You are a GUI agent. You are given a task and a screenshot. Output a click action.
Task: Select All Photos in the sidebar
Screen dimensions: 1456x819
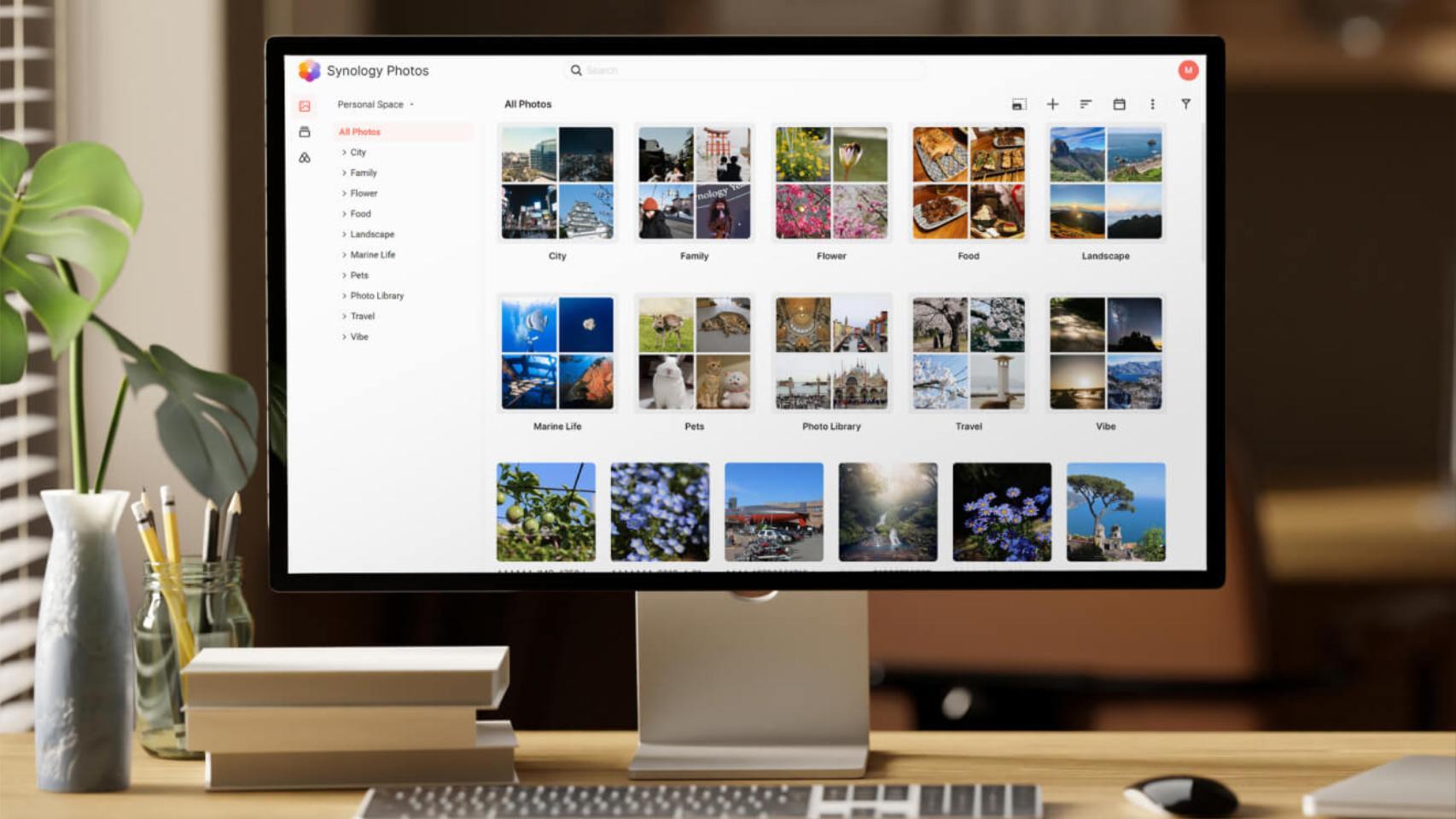click(x=359, y=131)
